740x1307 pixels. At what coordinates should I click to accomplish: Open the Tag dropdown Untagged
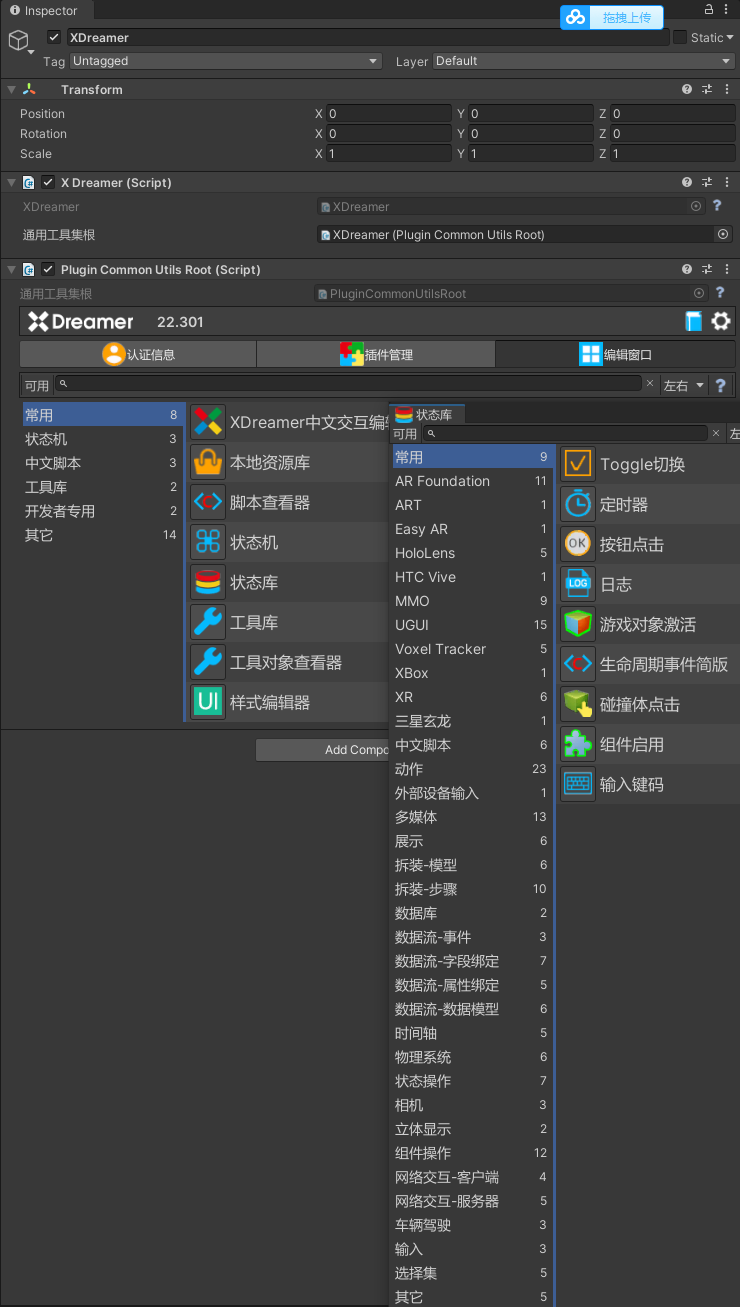[226, 61]
